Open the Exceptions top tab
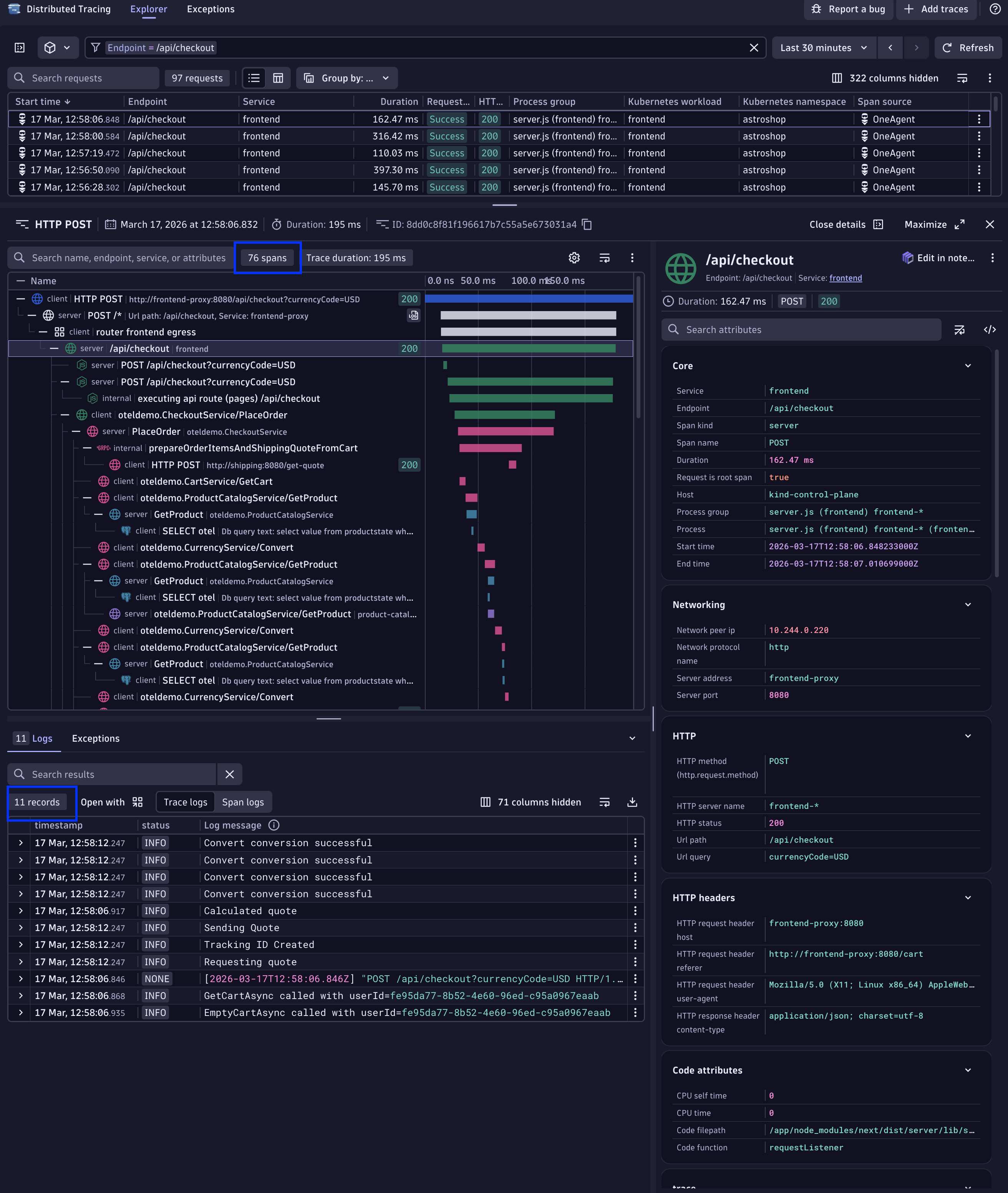Image resolution: width=1008 pixels, height=1193 pixels. [210, 9]
